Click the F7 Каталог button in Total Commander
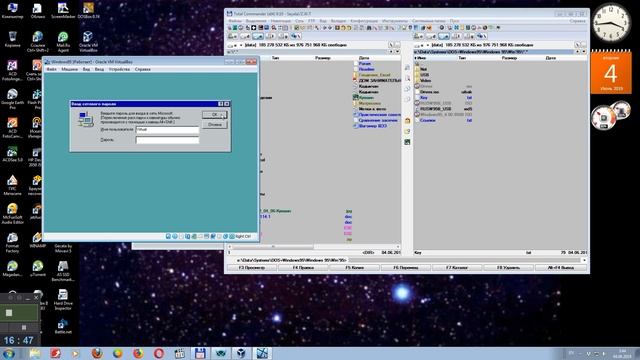 tap(457, 268)
